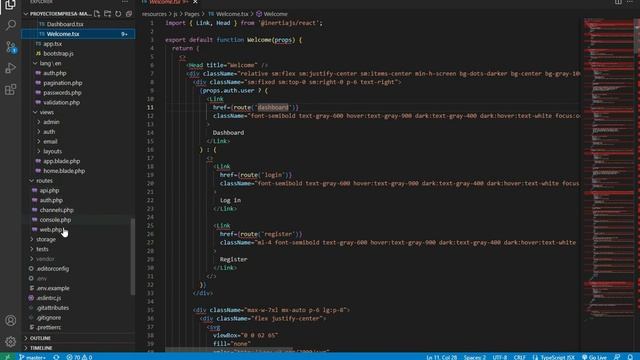The width and height of the screenshot is (640, 360).
Task: Show errors and warnings count in status bar
Action: (79, 357)
